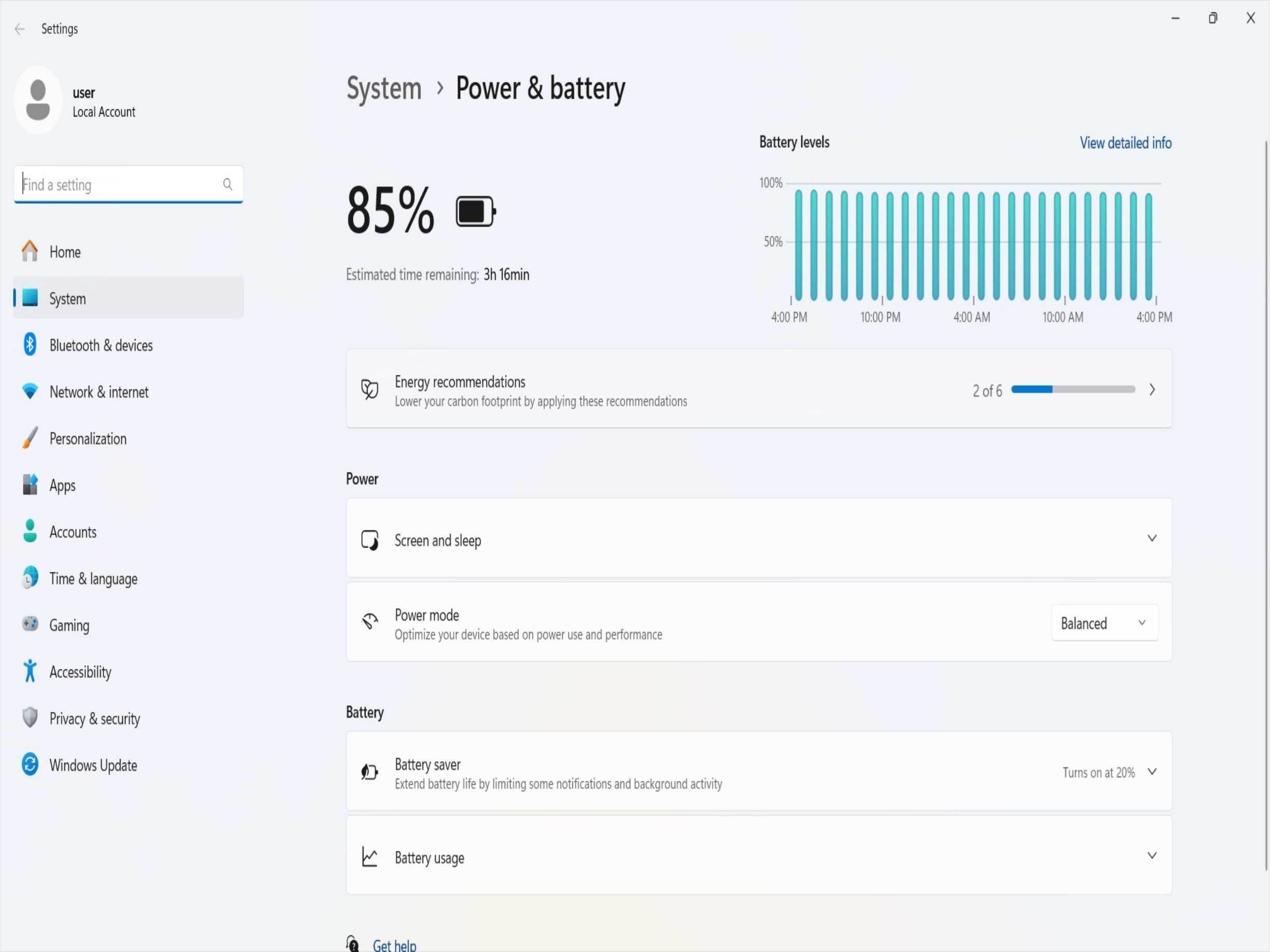Open Energy recommendations arrow
1270x952 pixels.
coord(1152,389)
